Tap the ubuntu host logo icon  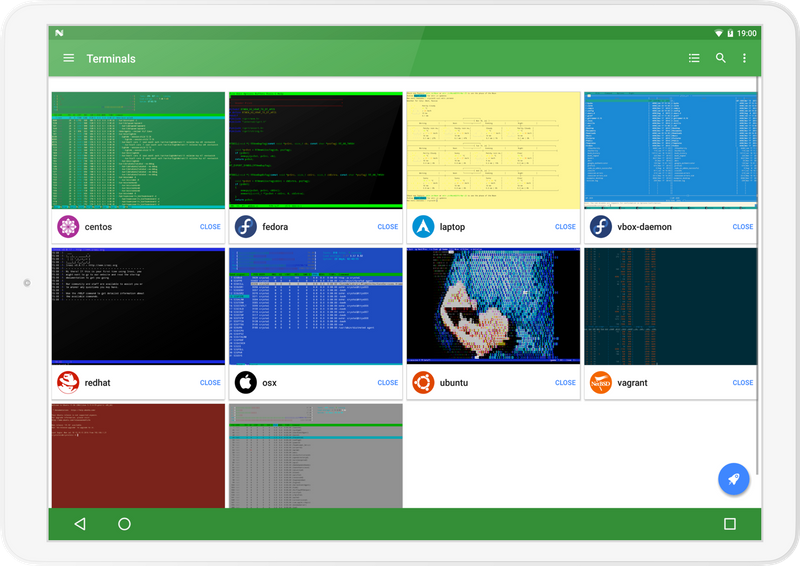point(423,382)
